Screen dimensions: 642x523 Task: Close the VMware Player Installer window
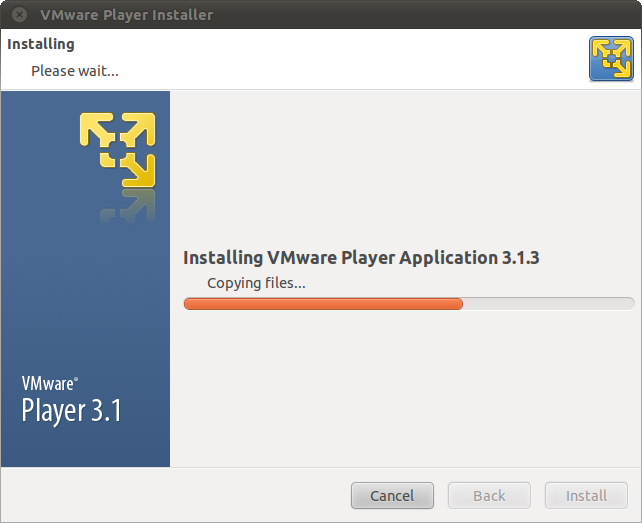19,15
